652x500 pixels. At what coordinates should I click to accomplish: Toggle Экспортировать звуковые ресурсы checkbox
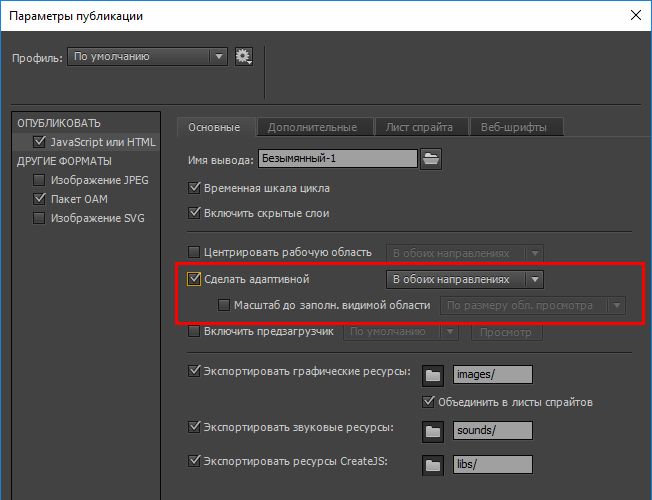tap(194, 427)
